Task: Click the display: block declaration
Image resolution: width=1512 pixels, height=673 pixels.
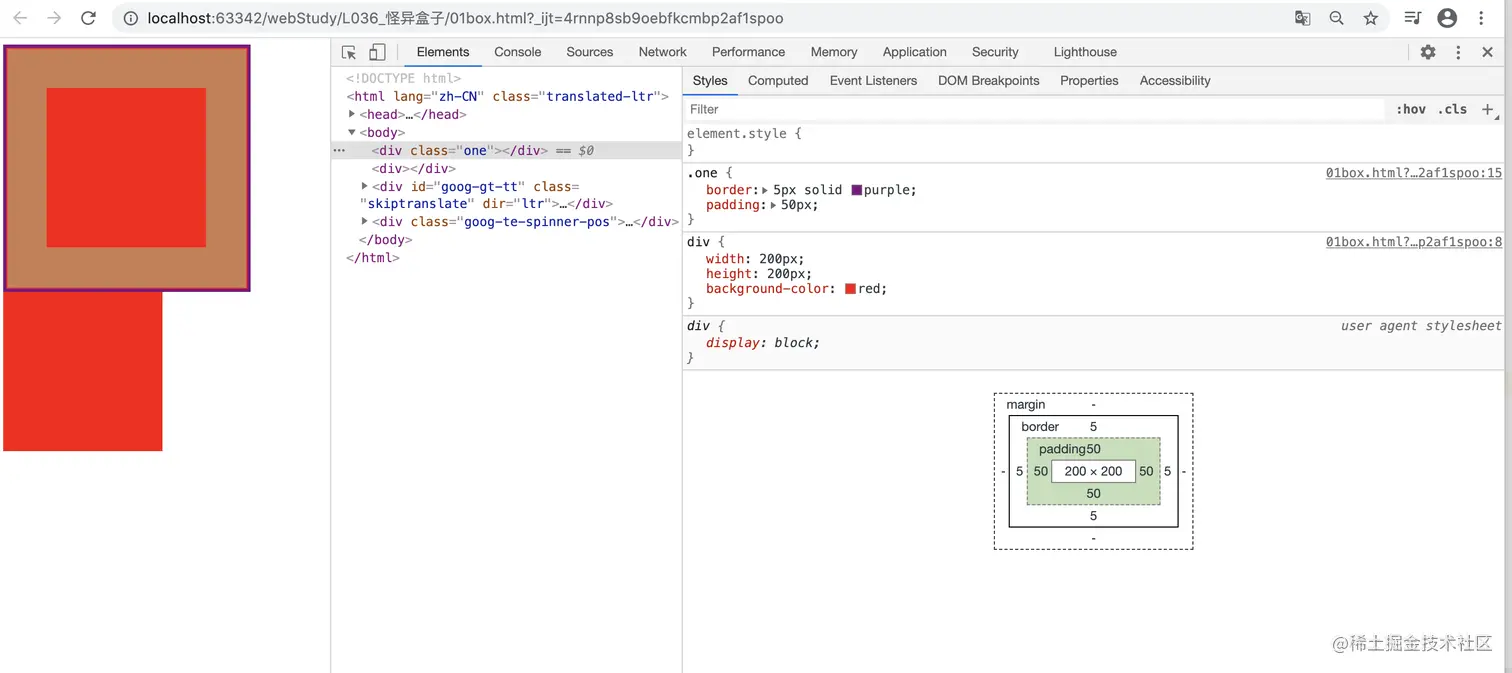Action: (763, 343)
